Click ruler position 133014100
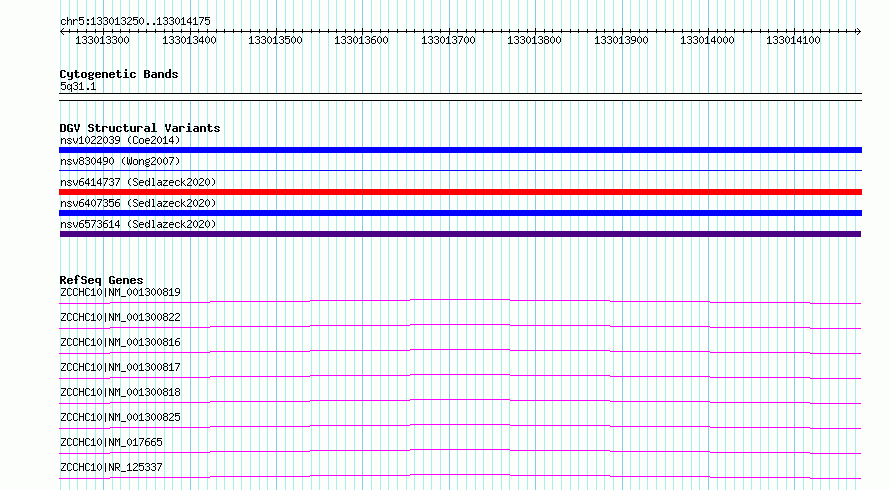 click(793, 40)
